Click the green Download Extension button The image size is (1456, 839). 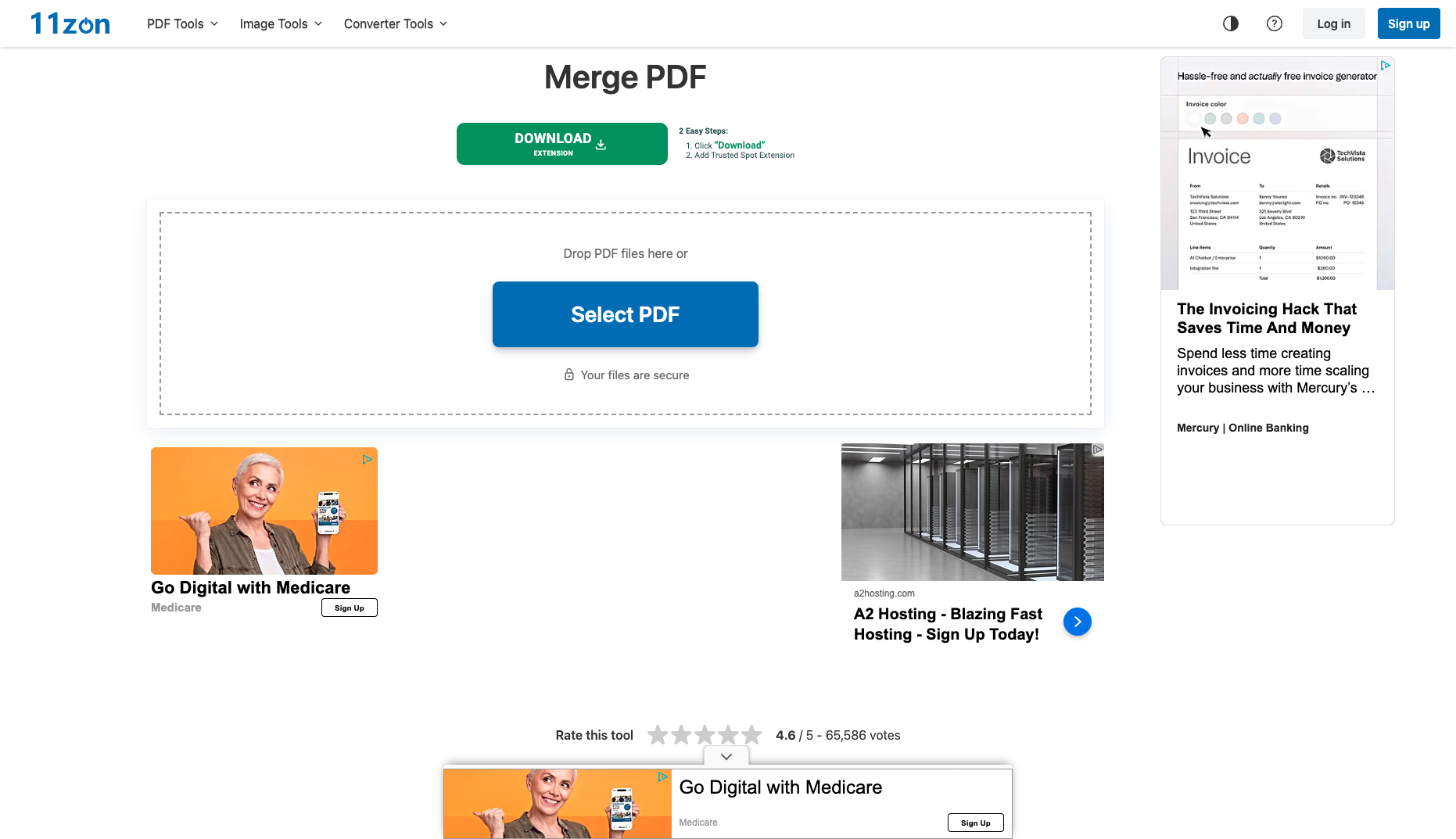tap(562, 144)
